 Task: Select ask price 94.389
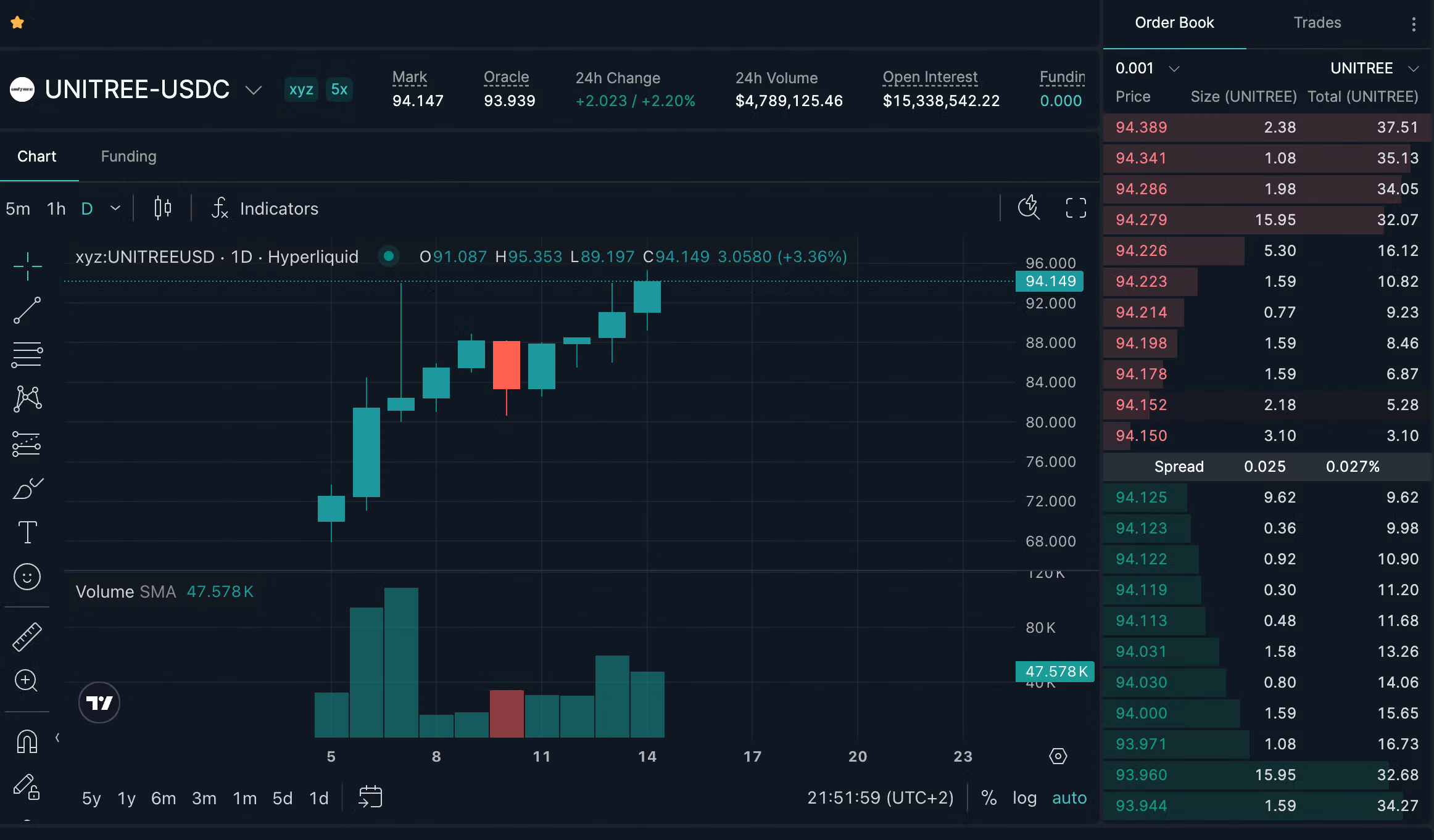(1142, 127)
